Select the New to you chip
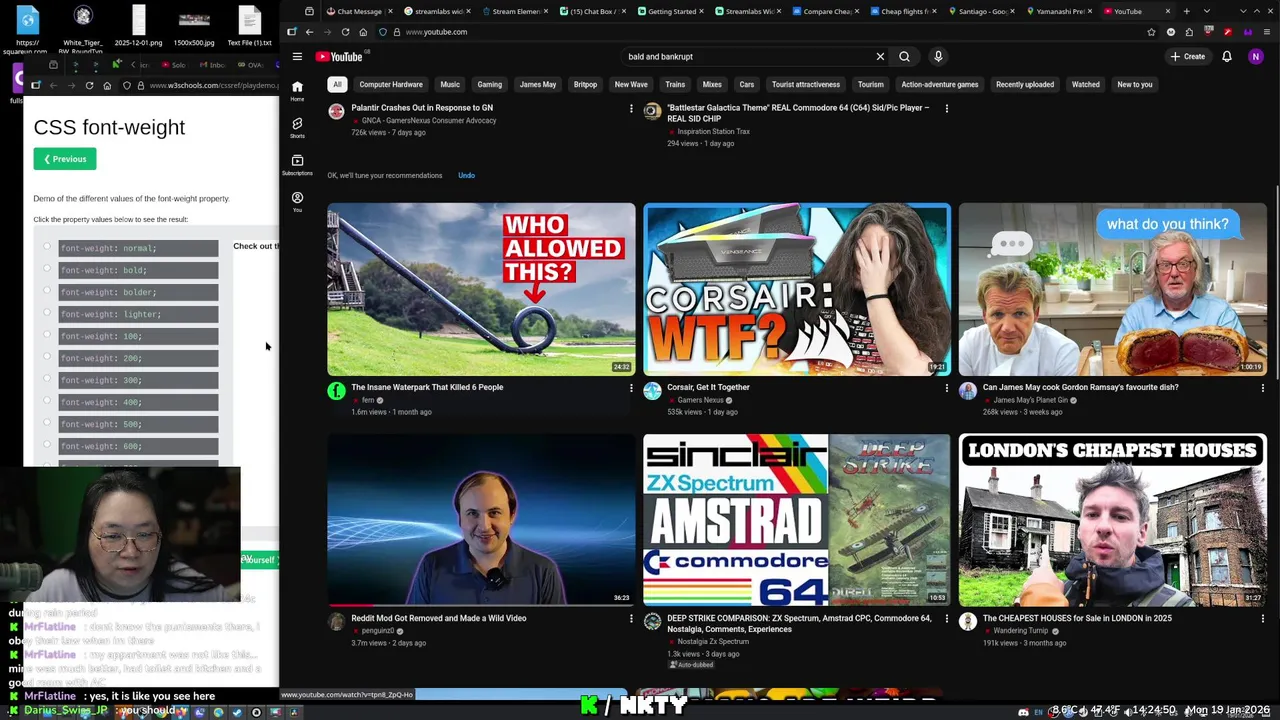 point(1135,84)
